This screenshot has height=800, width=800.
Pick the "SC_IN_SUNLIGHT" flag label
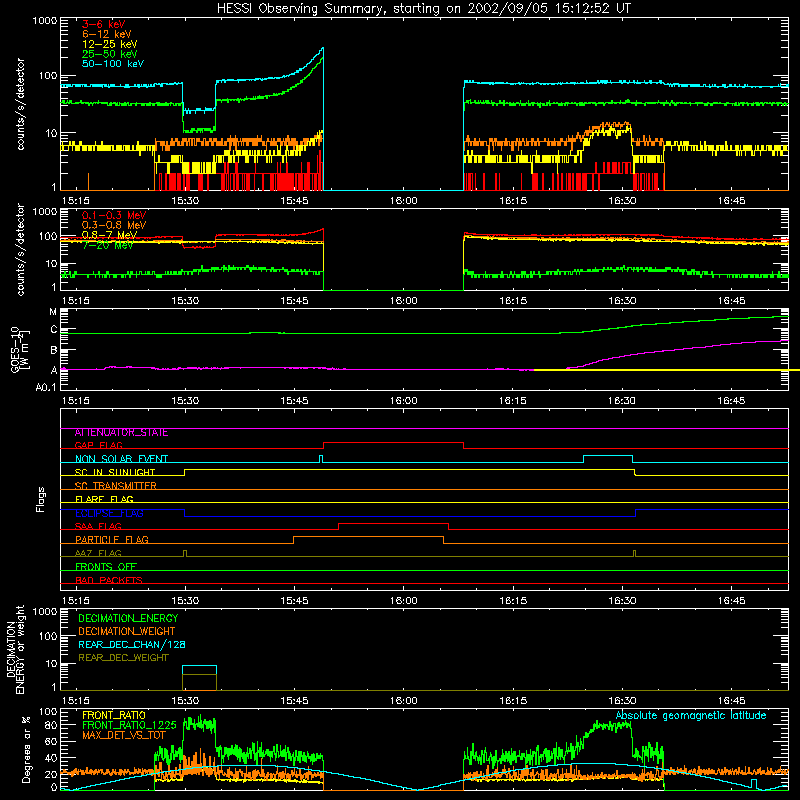[115, 472]
